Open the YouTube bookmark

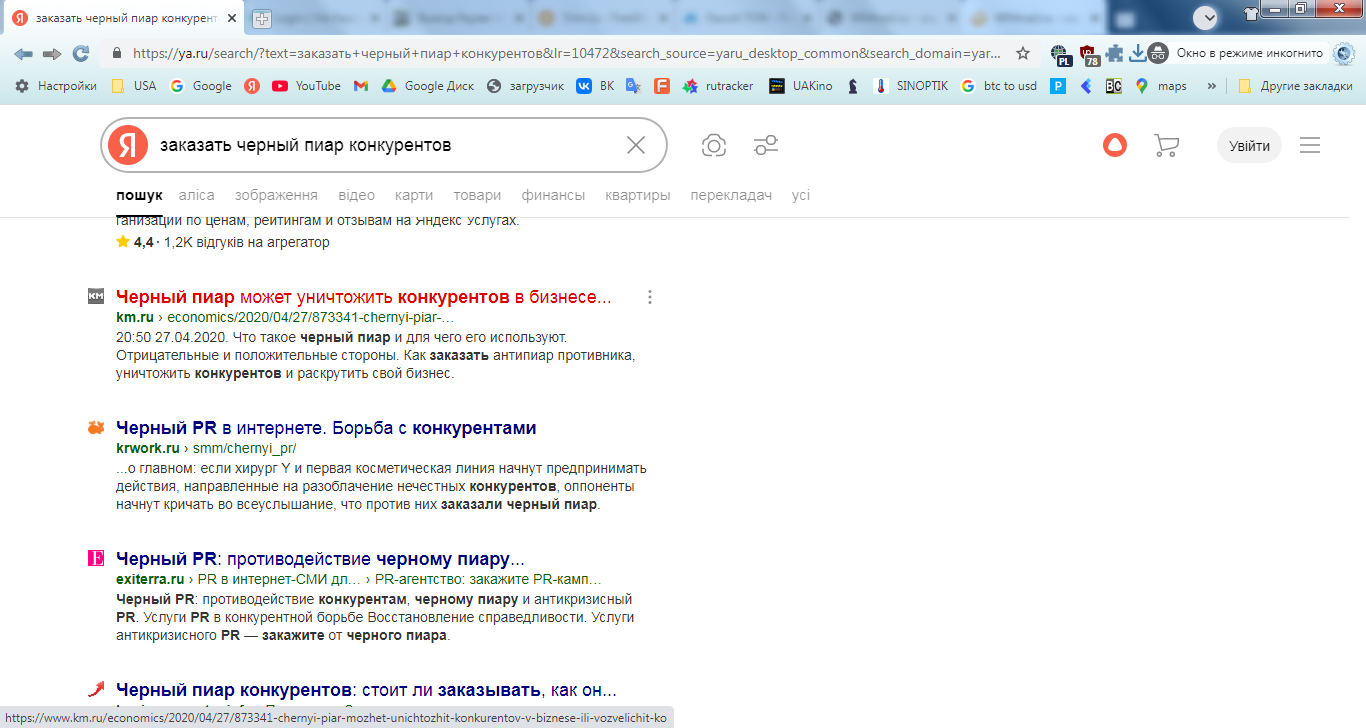click(x=307, y=86)
